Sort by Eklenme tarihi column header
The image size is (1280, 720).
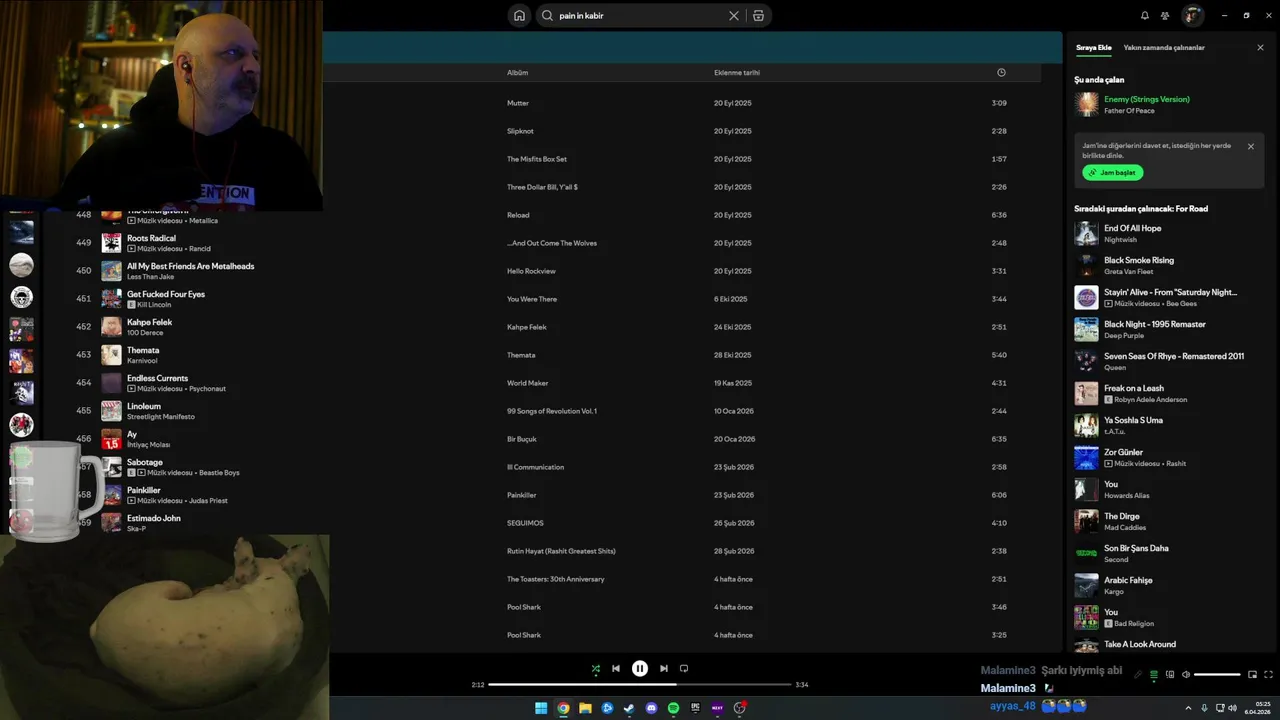pyautogui.click(x=737, y=73)
